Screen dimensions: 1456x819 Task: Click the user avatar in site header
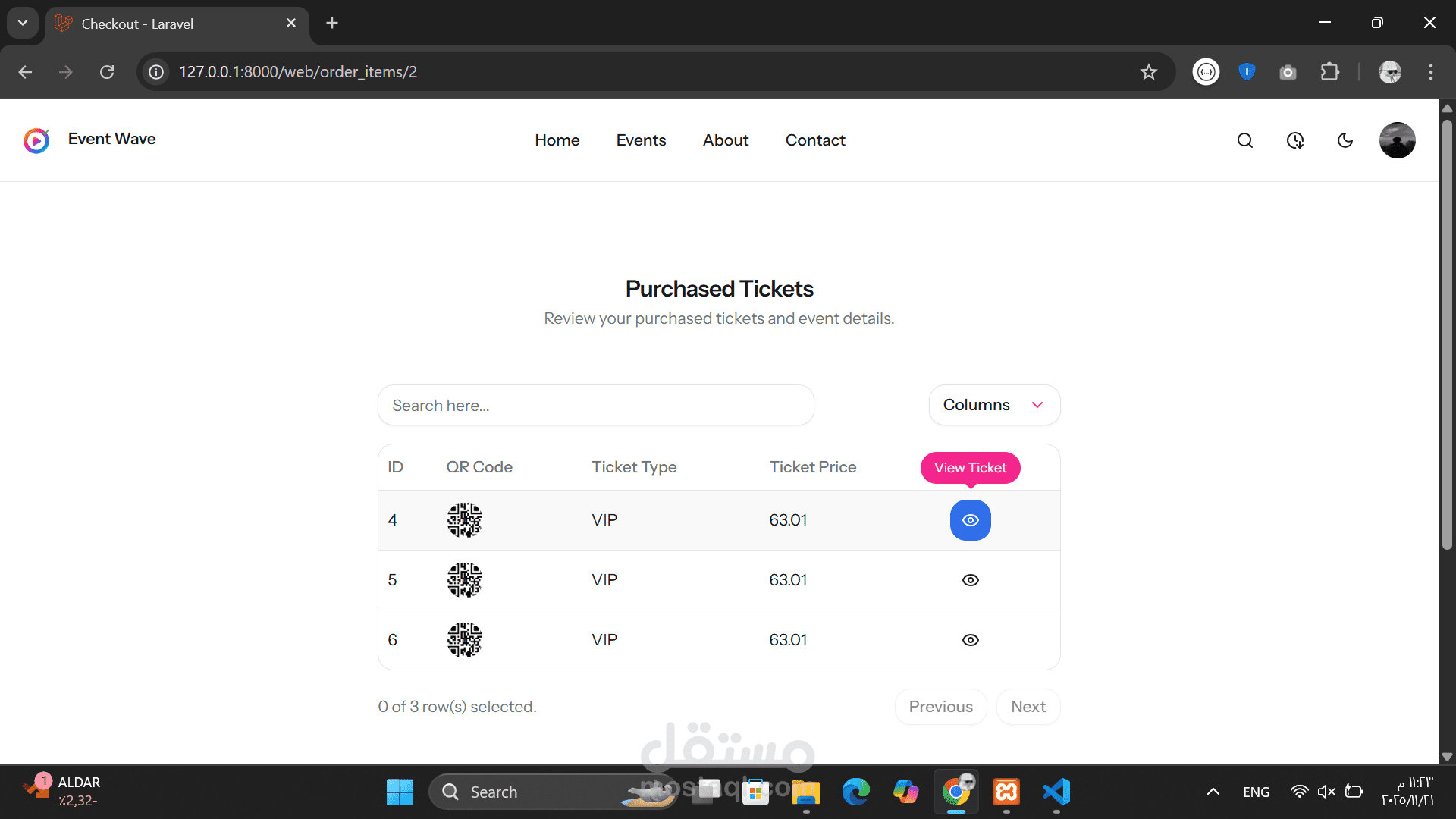(x=1397, y=140)
